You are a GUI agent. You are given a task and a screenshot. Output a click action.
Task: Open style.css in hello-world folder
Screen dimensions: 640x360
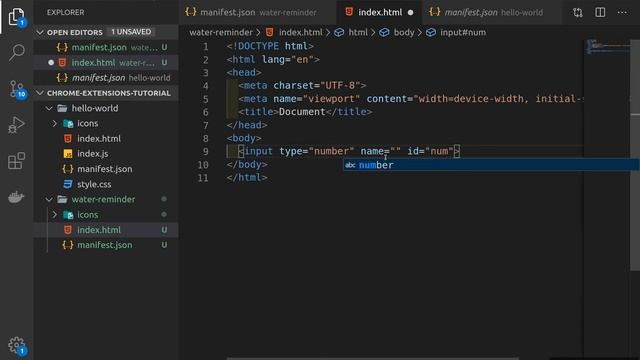tap(106, 184)
